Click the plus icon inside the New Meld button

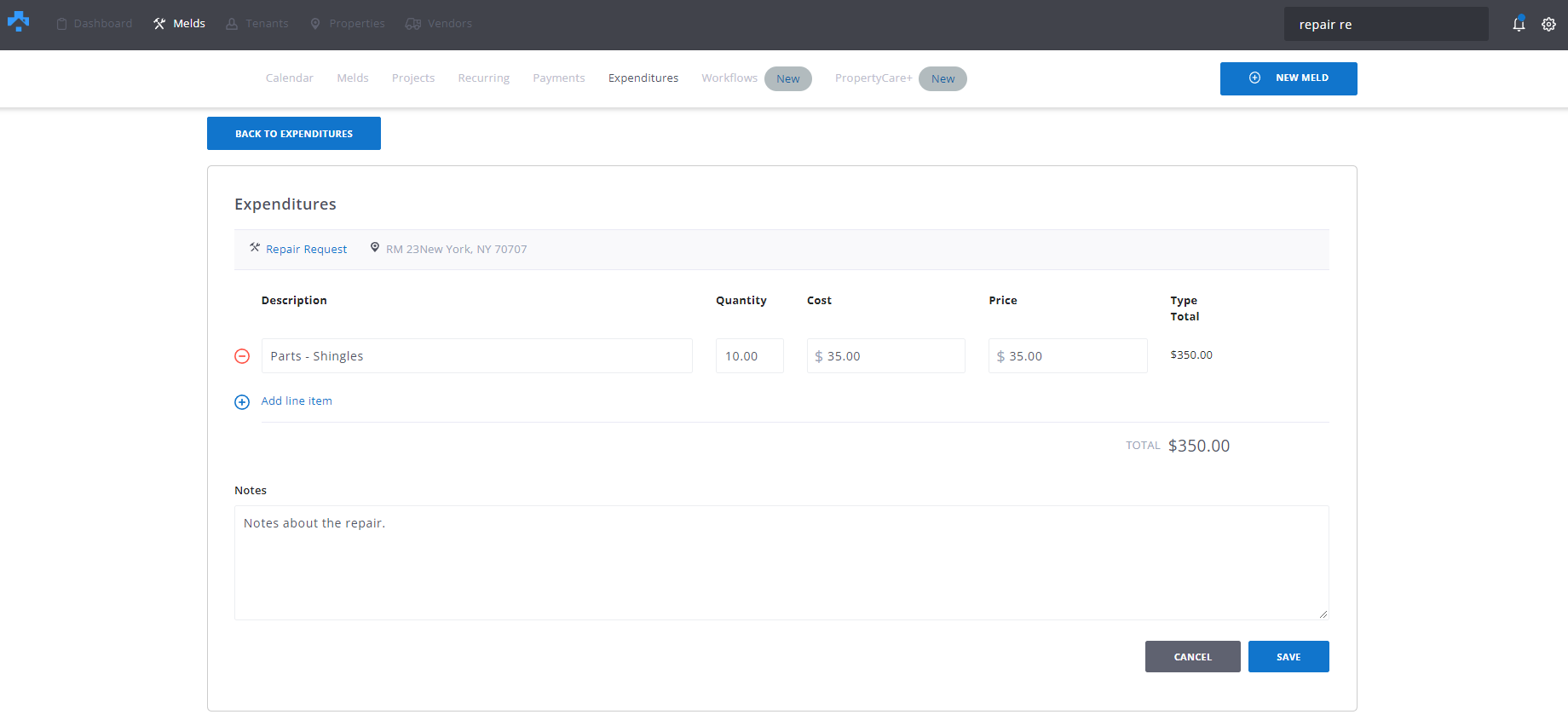(1254, 78)
